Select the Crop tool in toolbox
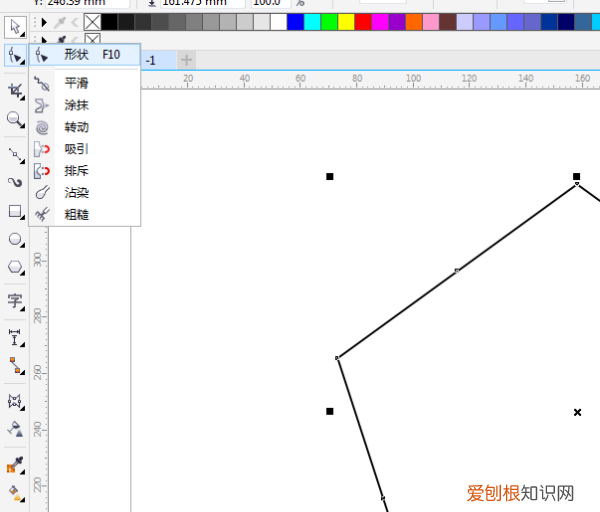The width and height of the screenshot is (600, 512). coord(15,90)
